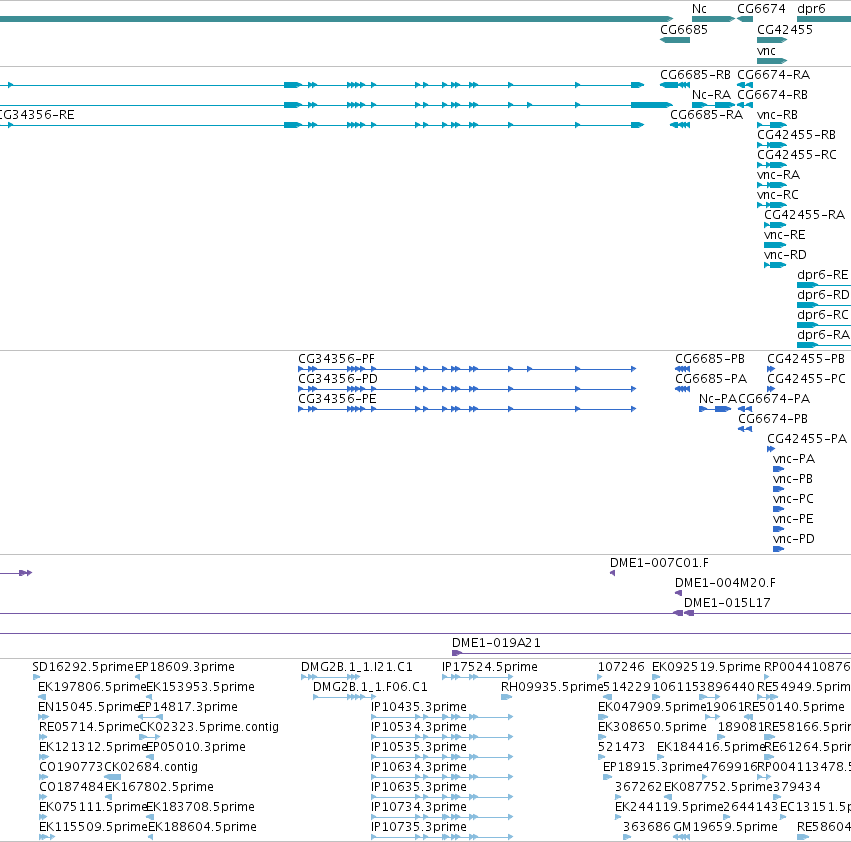The width and height of the screenshot is (851, 842).
Task: Select the dpr6-RD transcript label
Action: [823, 294]
